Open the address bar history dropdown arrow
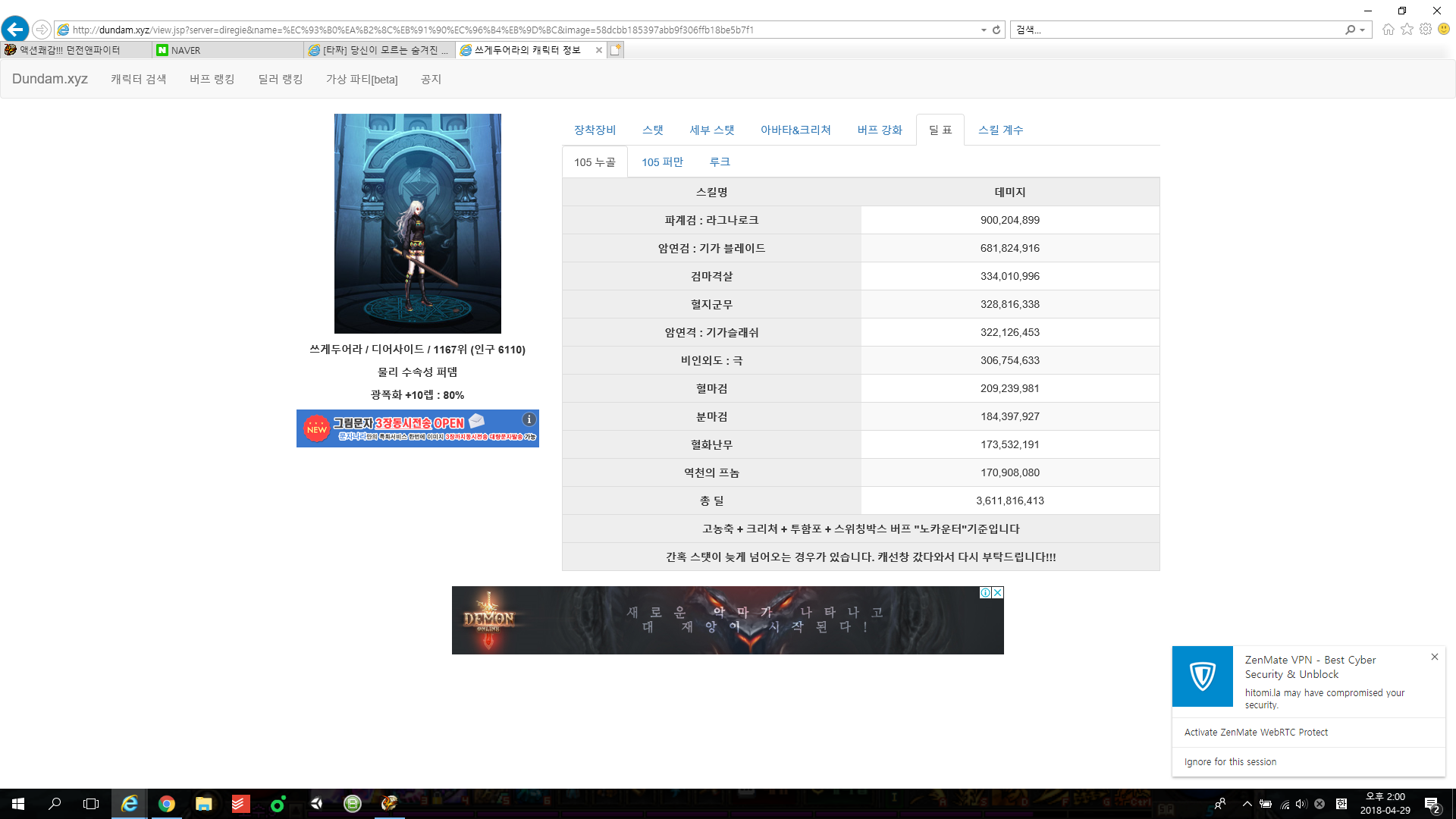This screenshot has width=1456, height=819. [984, 30]
